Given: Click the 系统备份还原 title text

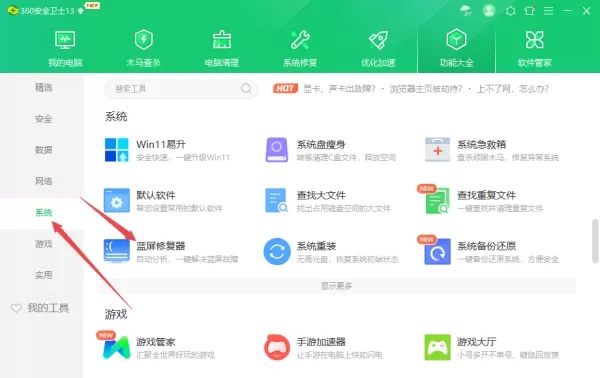Looking at the screenshot, I should [486, 246].
